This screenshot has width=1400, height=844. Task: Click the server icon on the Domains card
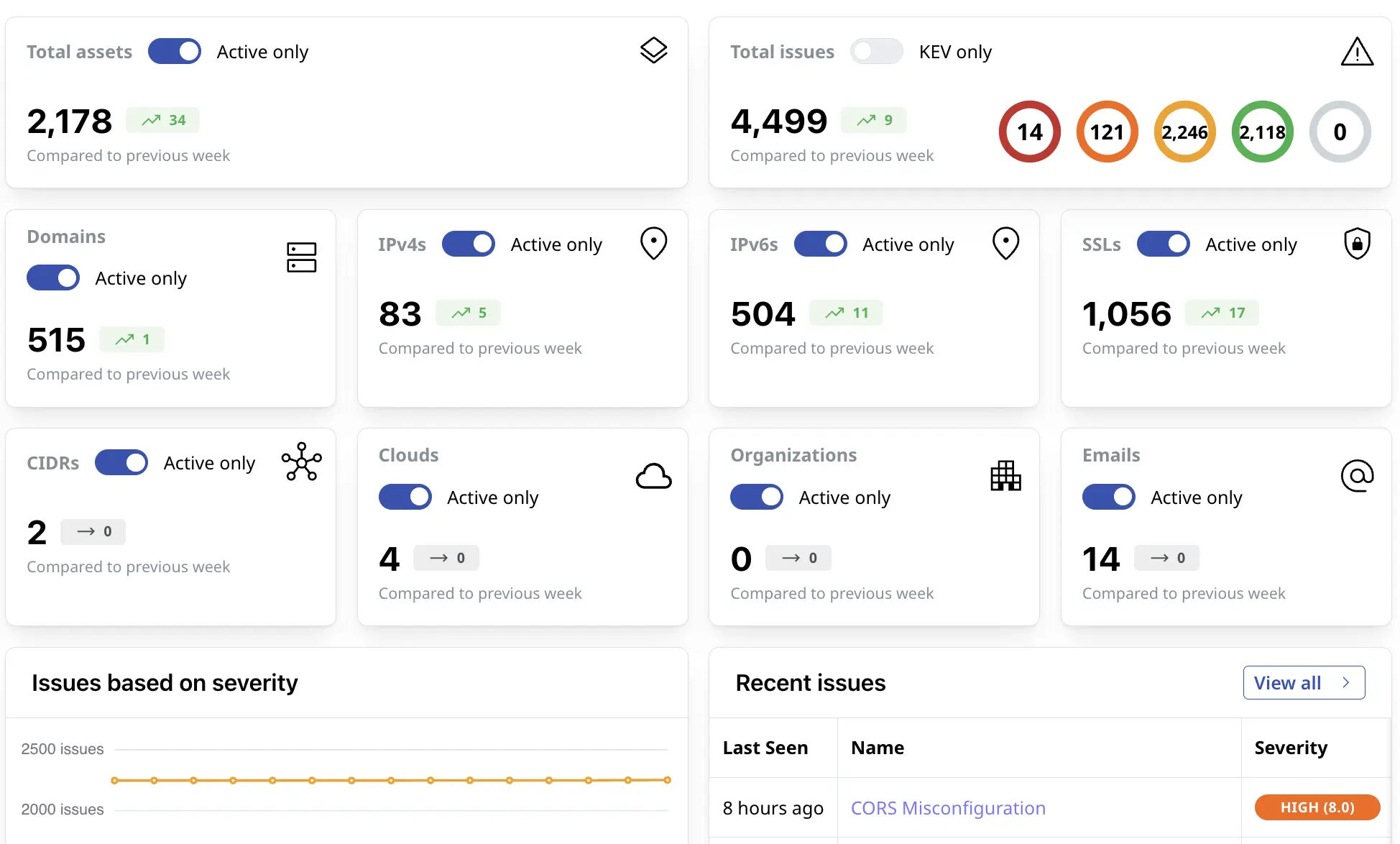pyautogui.click(x=301, y=257)
